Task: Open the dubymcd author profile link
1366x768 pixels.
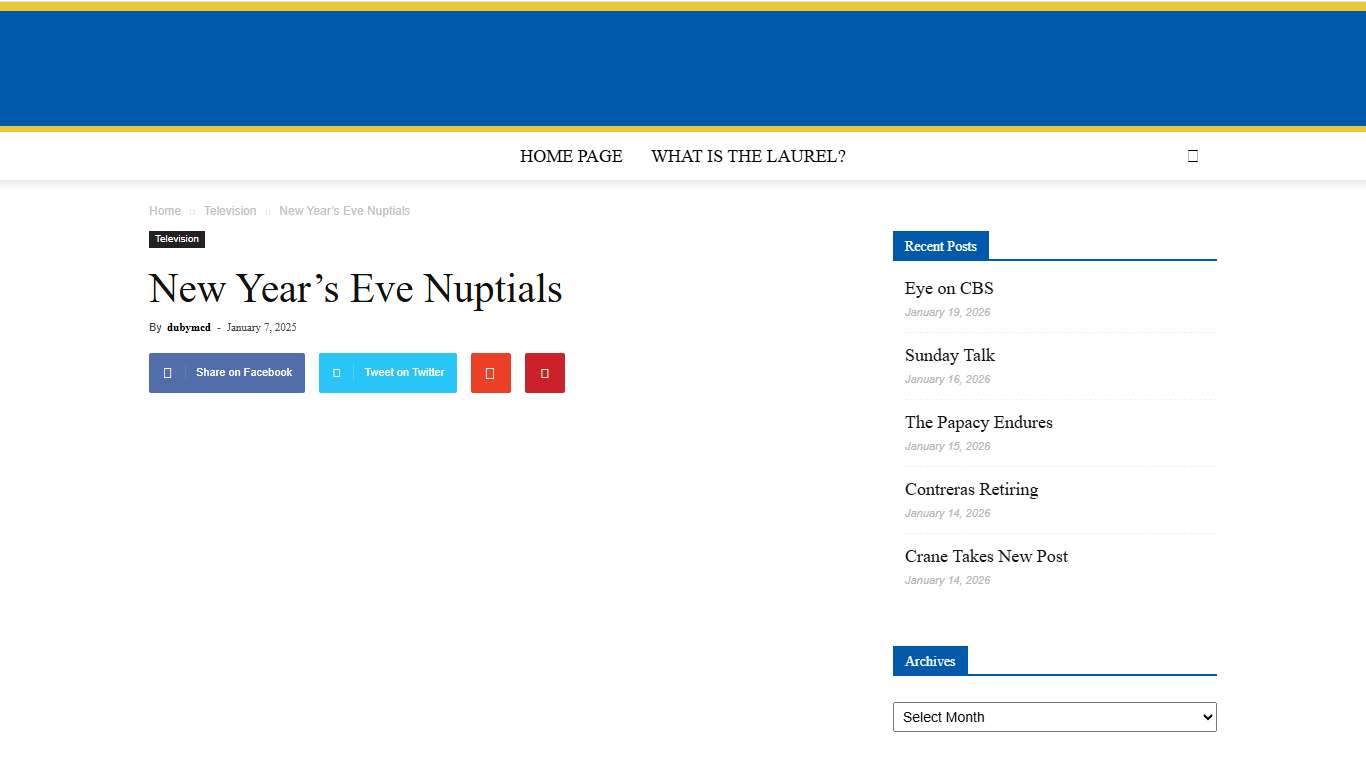Action: click(x=189, y=327)
